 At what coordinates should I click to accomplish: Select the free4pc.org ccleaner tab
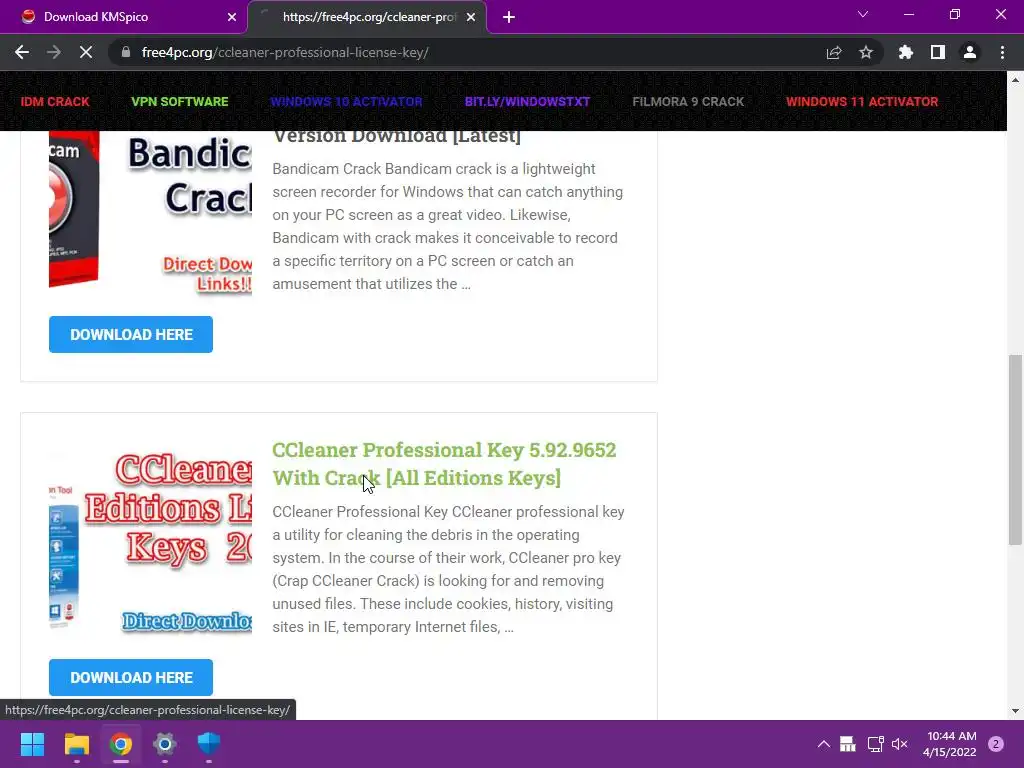[367, 17]
